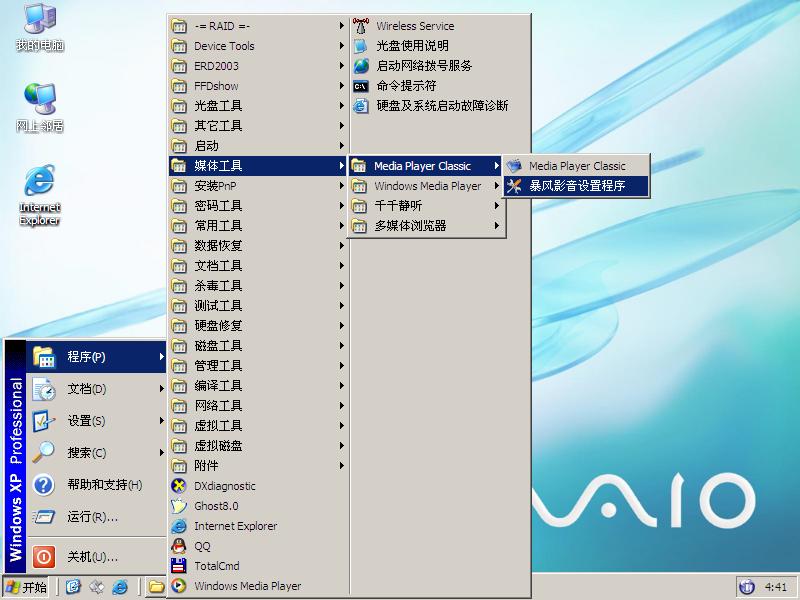This screenshot has height=600, width=800.
Task: Open the My Computer (我的电脑) desktop icon
Action: click(40, 28)
